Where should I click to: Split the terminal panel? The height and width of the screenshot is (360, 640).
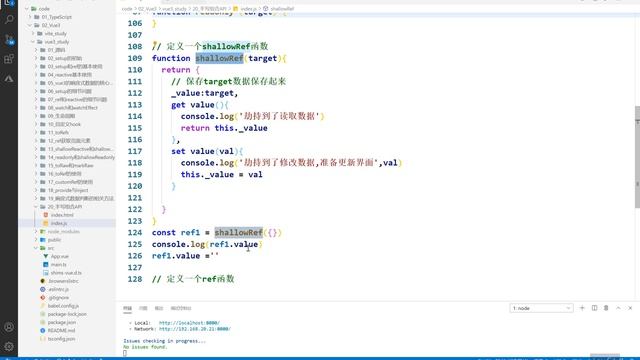click(x=594, y=308)
